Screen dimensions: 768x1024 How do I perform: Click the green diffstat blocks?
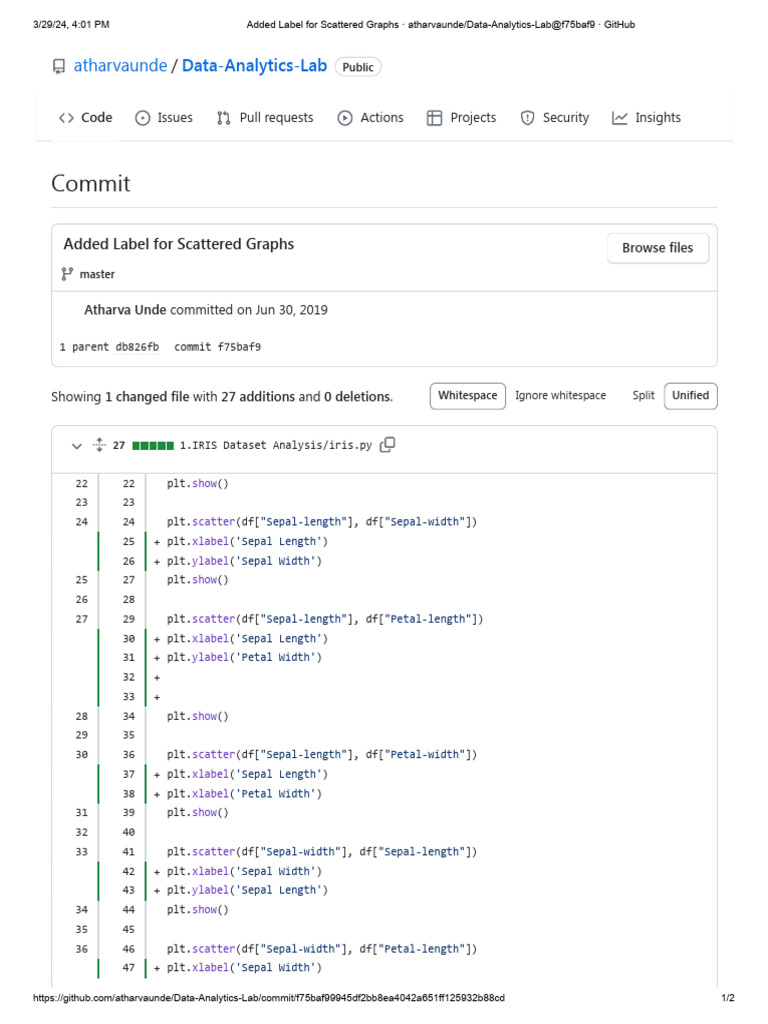[153, 446]
